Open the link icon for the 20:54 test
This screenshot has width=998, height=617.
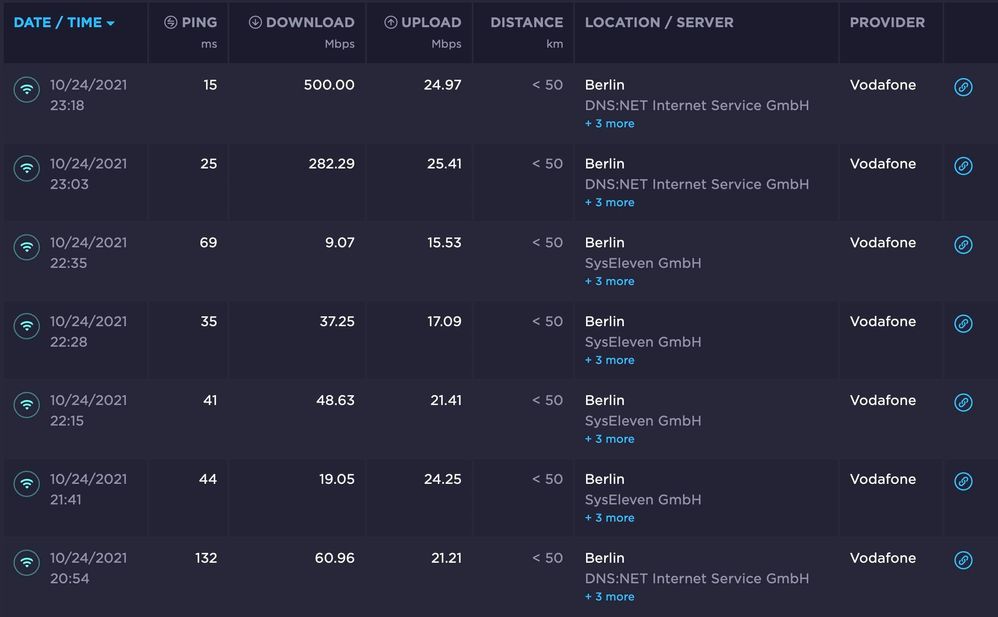coord(963,560)
